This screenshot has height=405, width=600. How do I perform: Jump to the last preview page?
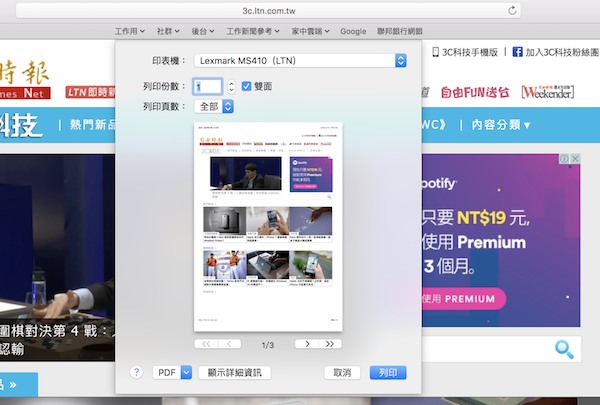(x=331, y=344)
